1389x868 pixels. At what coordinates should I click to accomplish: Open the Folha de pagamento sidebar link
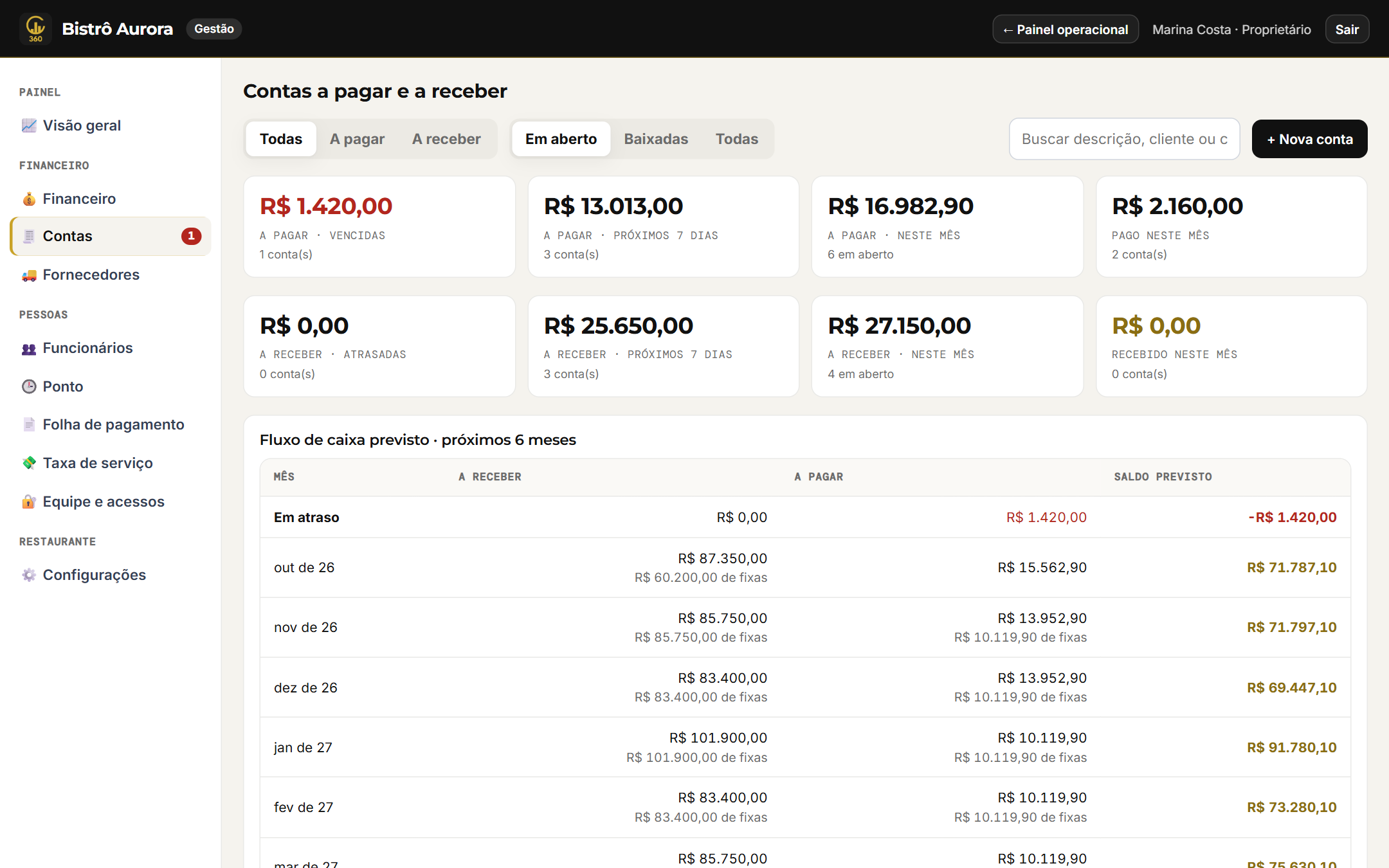tap(111, 424)
